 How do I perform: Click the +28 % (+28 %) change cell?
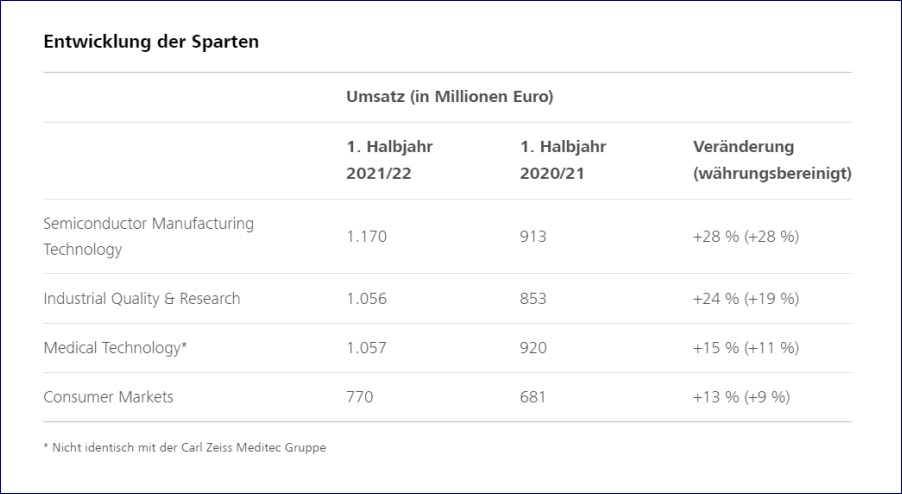[746, 237]
